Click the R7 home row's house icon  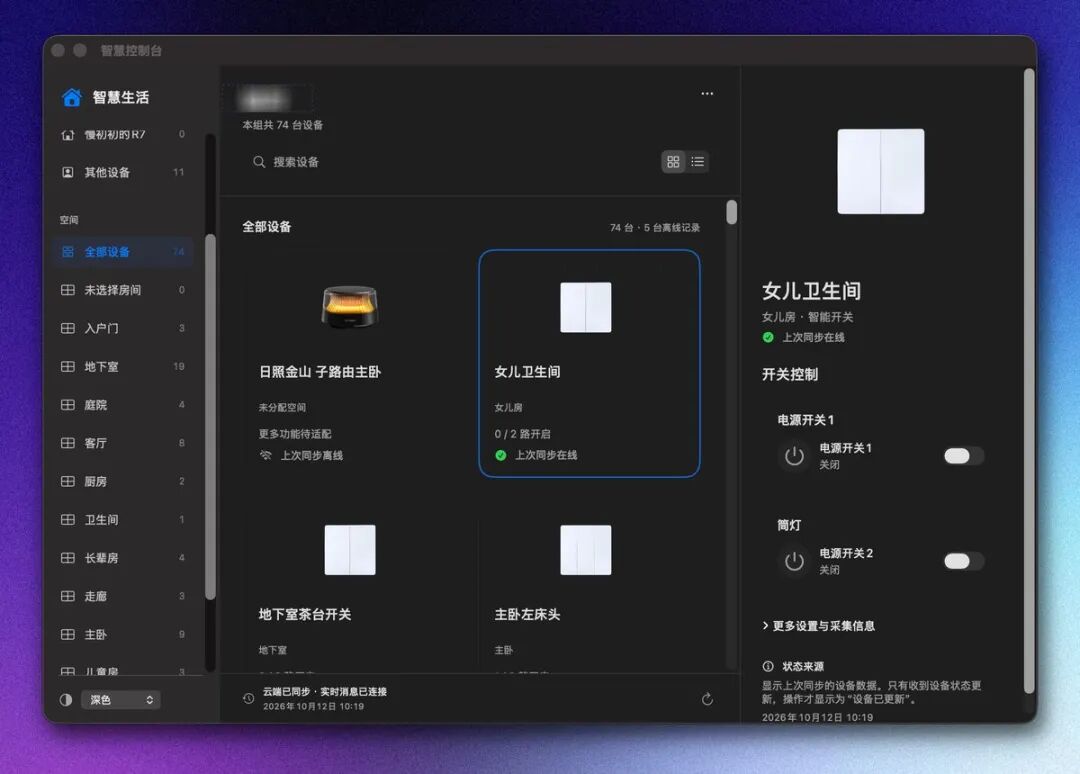coord(68,134)
